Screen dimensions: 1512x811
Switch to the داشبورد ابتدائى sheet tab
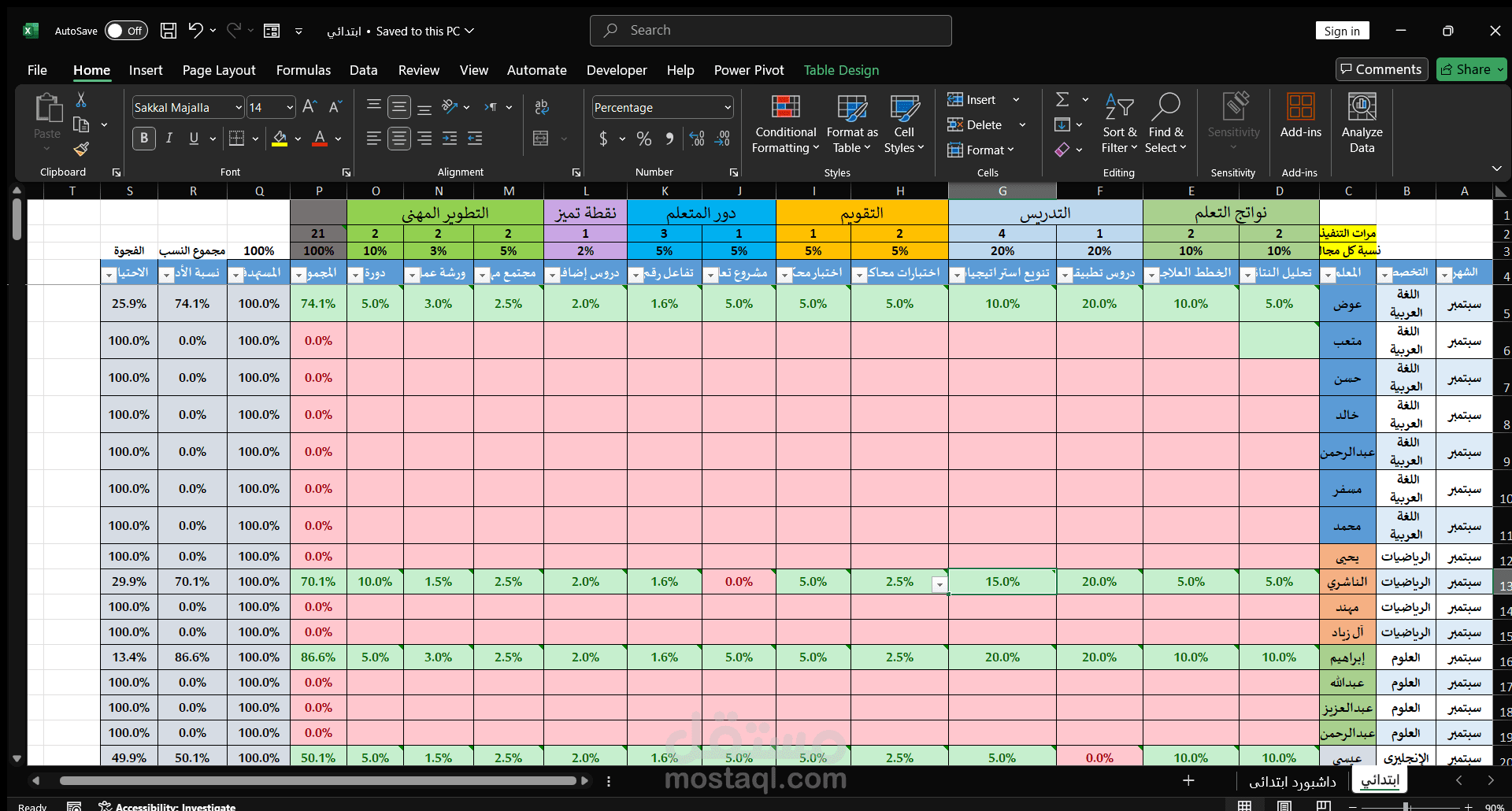1292,781
